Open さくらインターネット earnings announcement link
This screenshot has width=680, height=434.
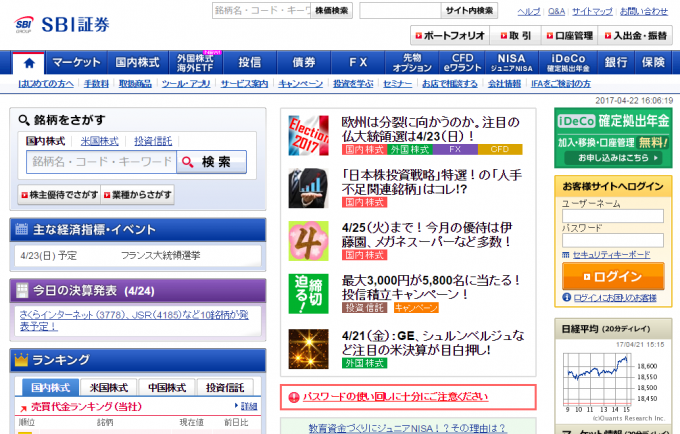tap(134, 320)
